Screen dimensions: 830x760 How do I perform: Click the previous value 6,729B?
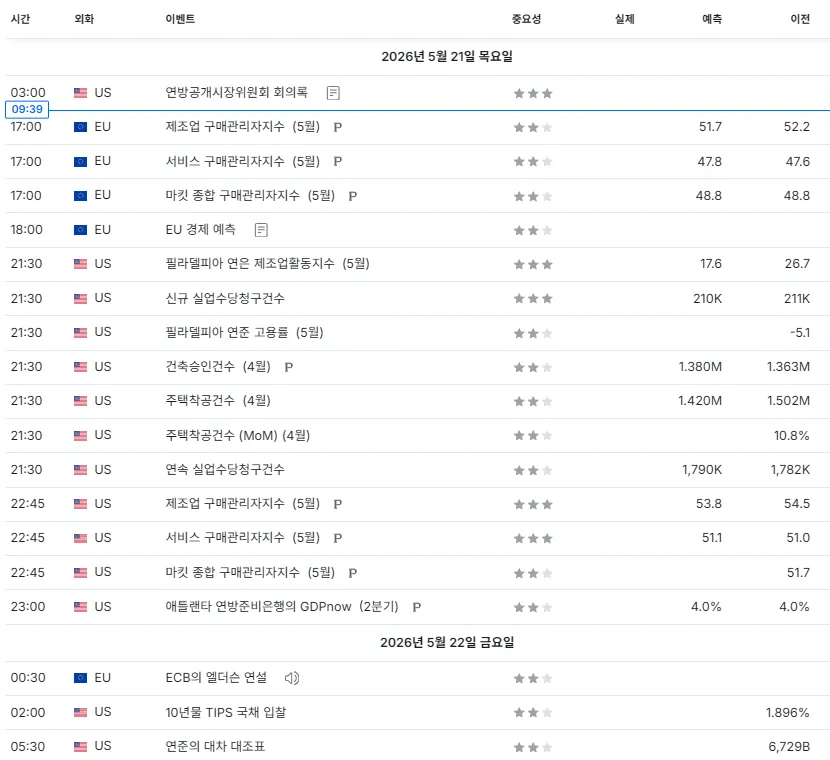click(x=789, y=747)
